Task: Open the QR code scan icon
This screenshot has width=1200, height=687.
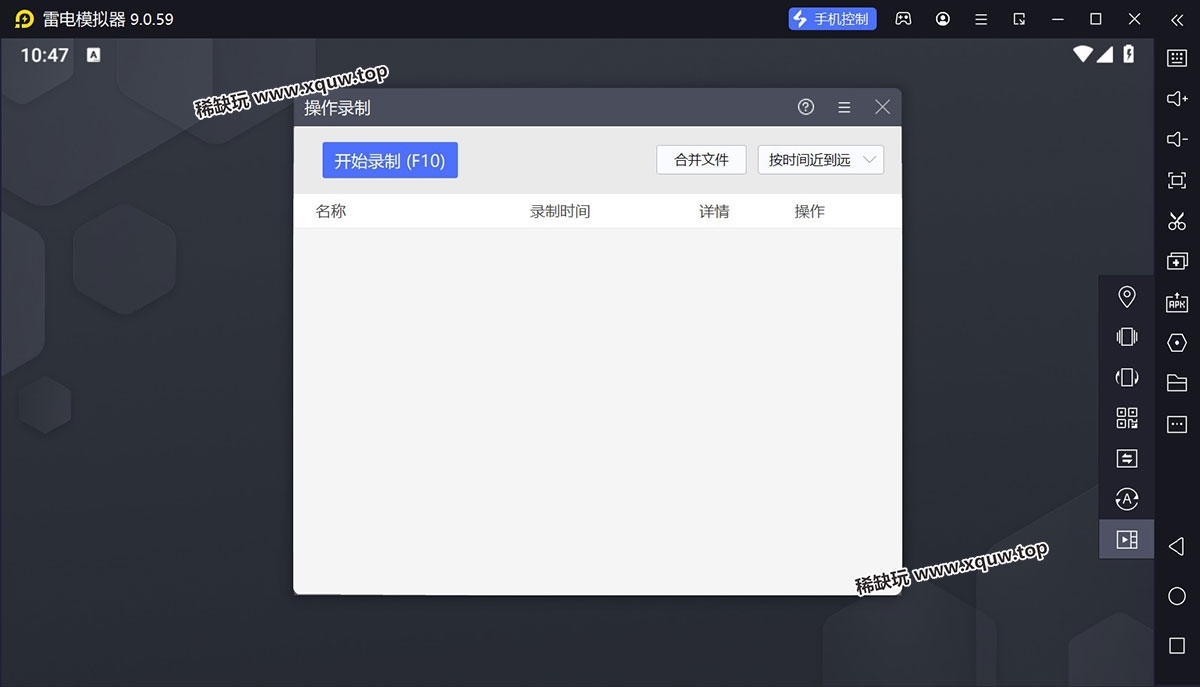Action: [1127, 418]
